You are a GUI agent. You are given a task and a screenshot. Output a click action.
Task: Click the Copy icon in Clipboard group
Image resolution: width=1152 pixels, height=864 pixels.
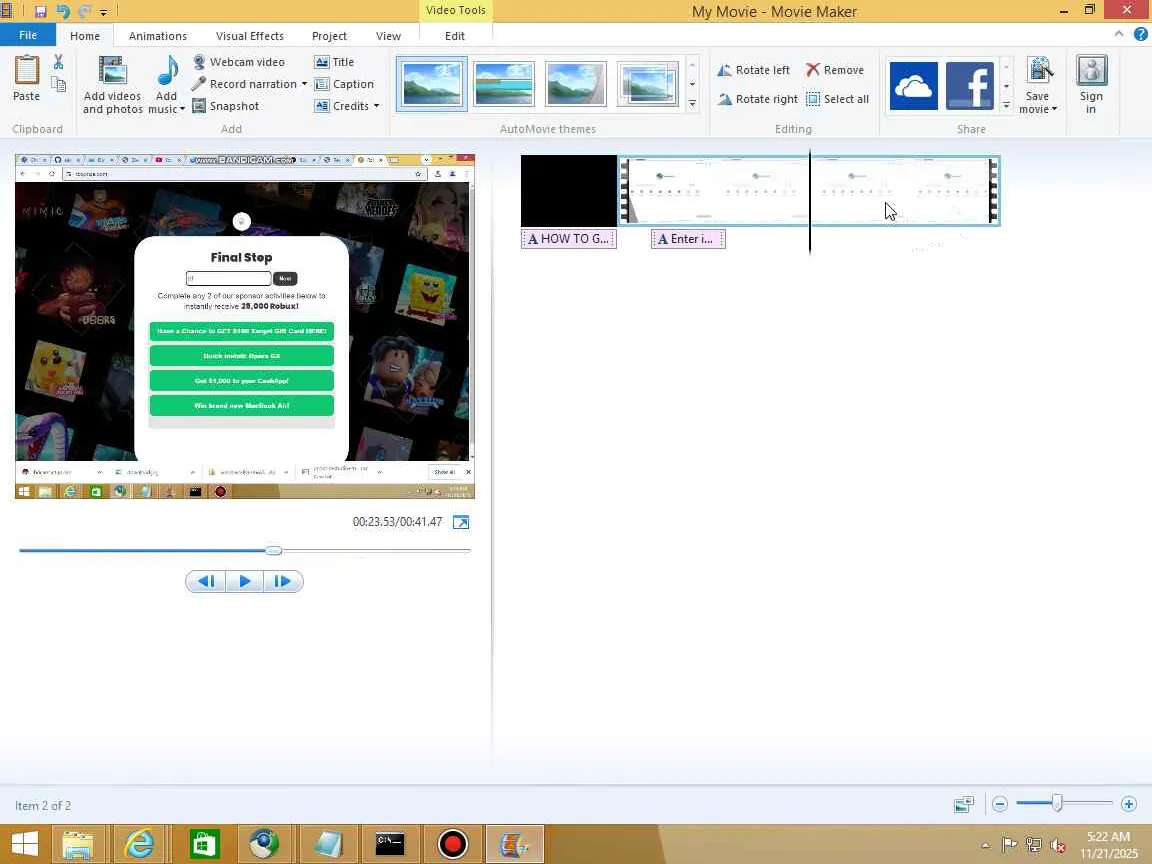58,84
